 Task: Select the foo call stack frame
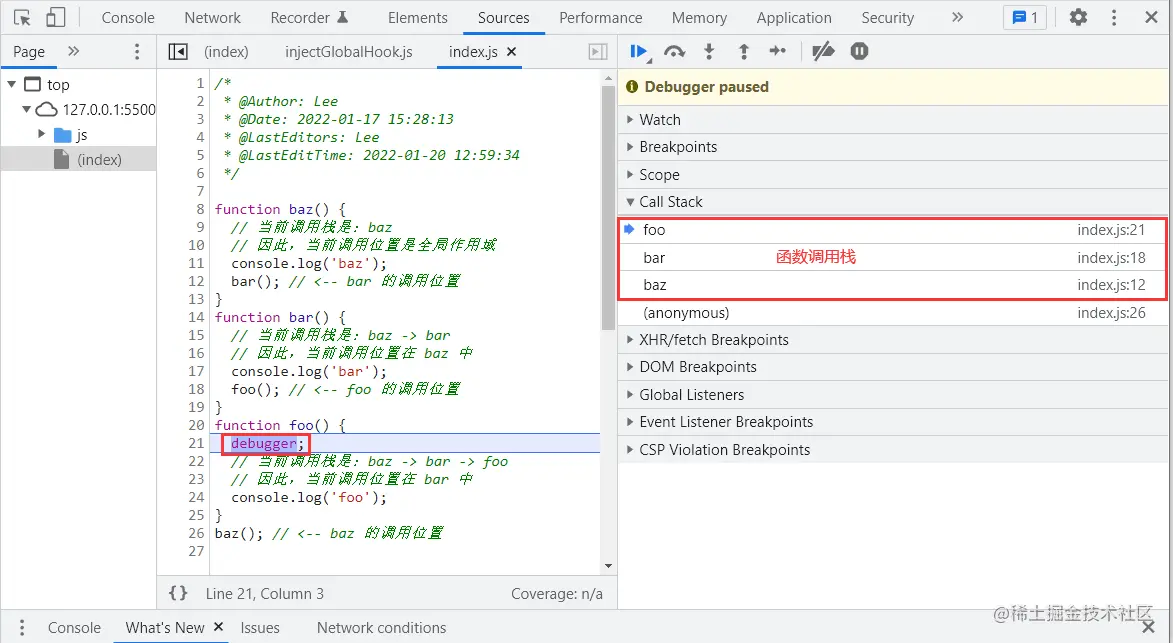point(892,230)
